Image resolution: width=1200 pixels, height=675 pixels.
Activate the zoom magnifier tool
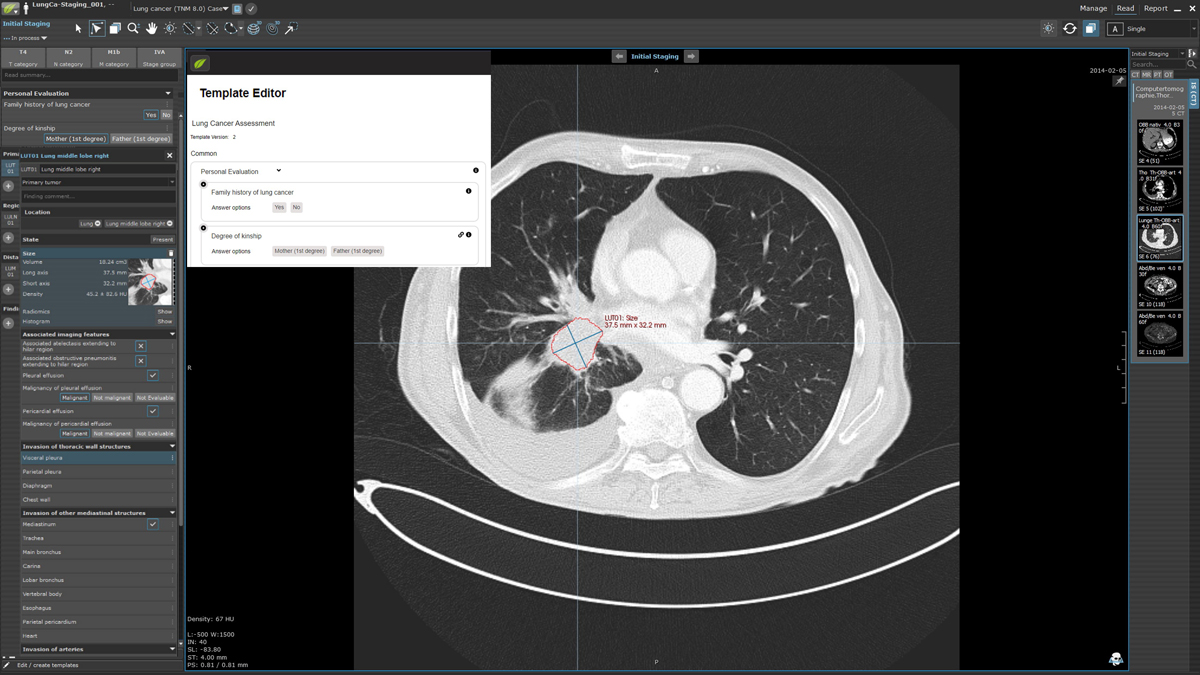[132, 28]
